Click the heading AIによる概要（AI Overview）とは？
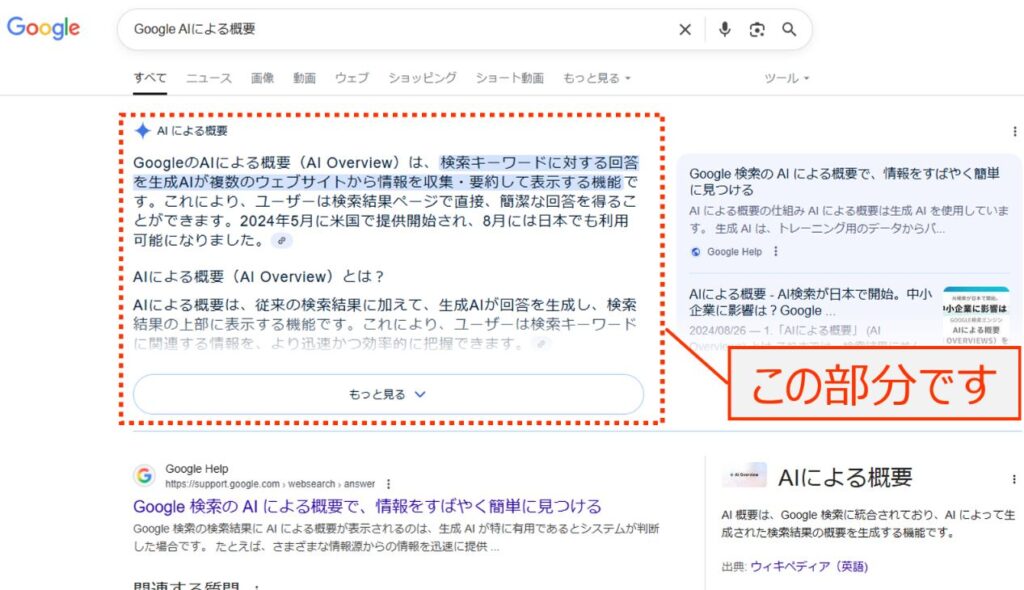Viewport: 1024px width, 590px height. (259, 277)
